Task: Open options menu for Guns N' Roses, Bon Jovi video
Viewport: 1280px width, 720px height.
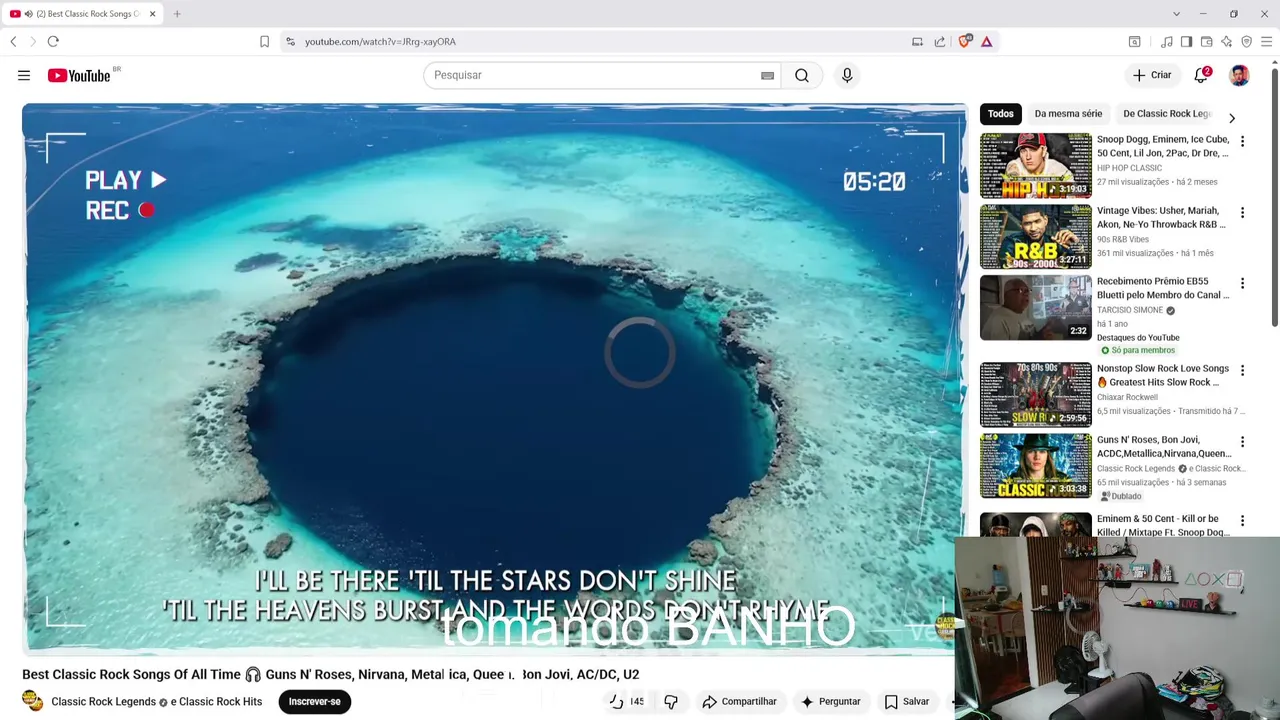Action: (x=1242, y=442)
